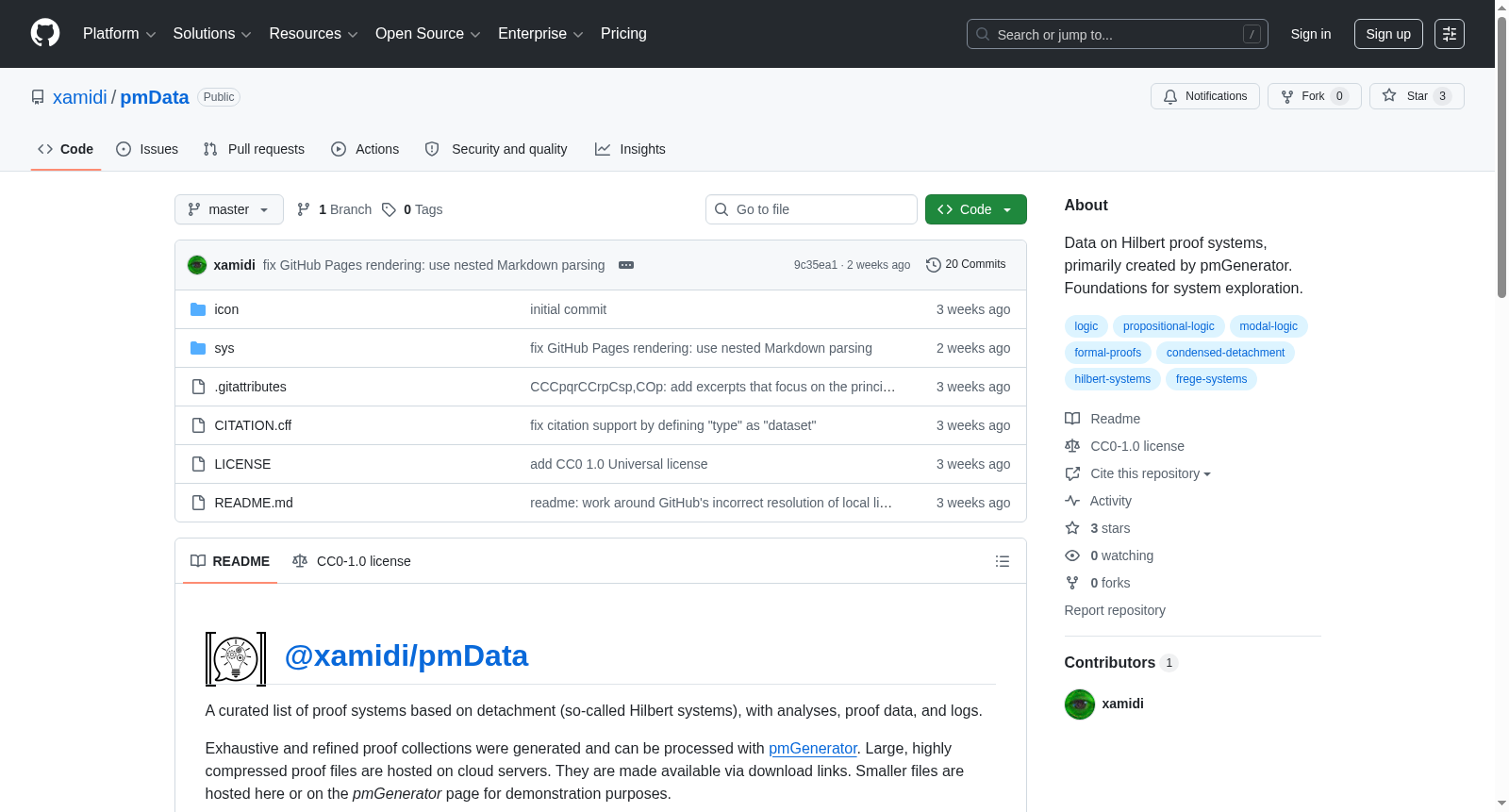Screen dimensions: 1509x812
Task: Open the pmData repository name link
Action: pyautogui.click(x=155, y=97)
